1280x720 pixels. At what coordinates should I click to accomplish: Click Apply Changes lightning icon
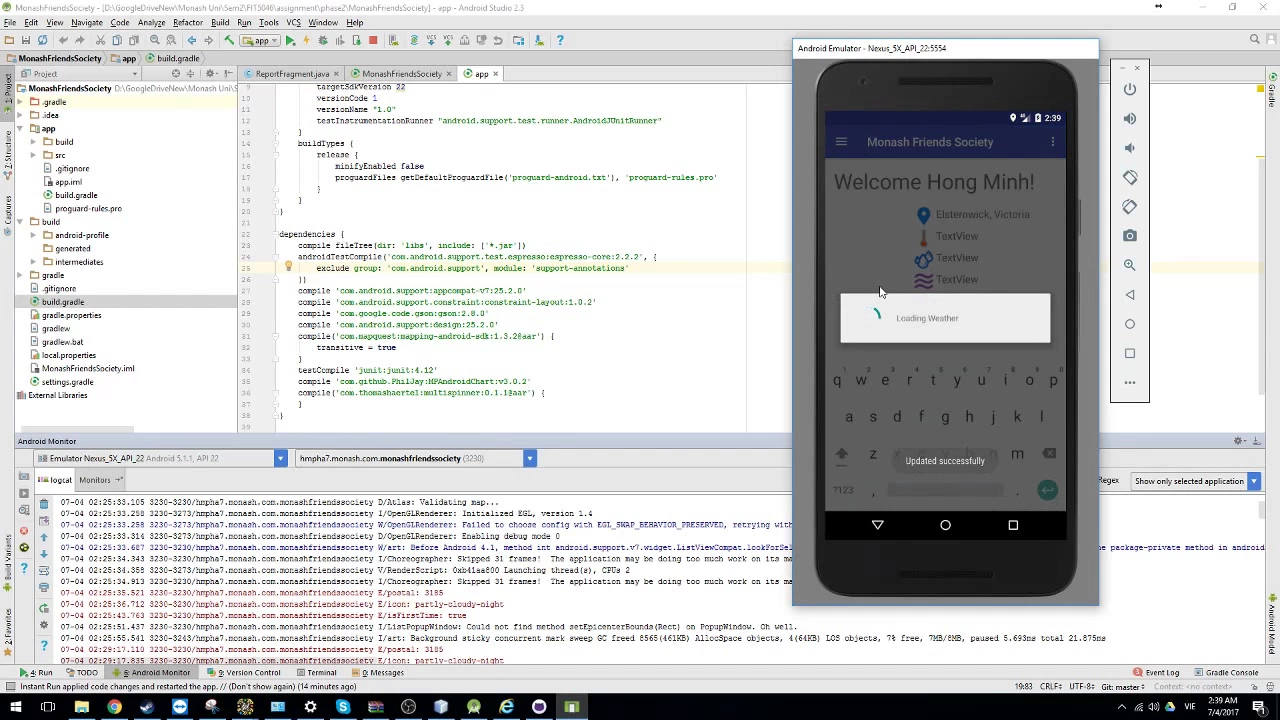click(x=306, y=40)
